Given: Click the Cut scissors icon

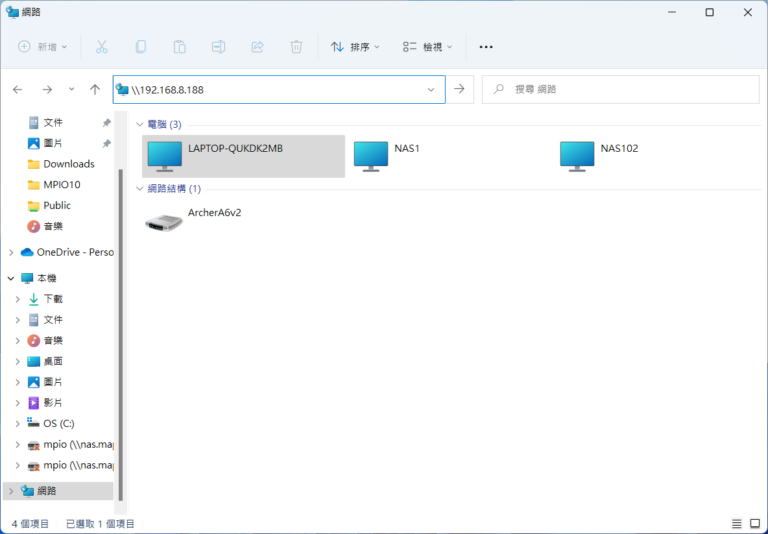Looking at the screenshot, I should (x=101, y=47).
